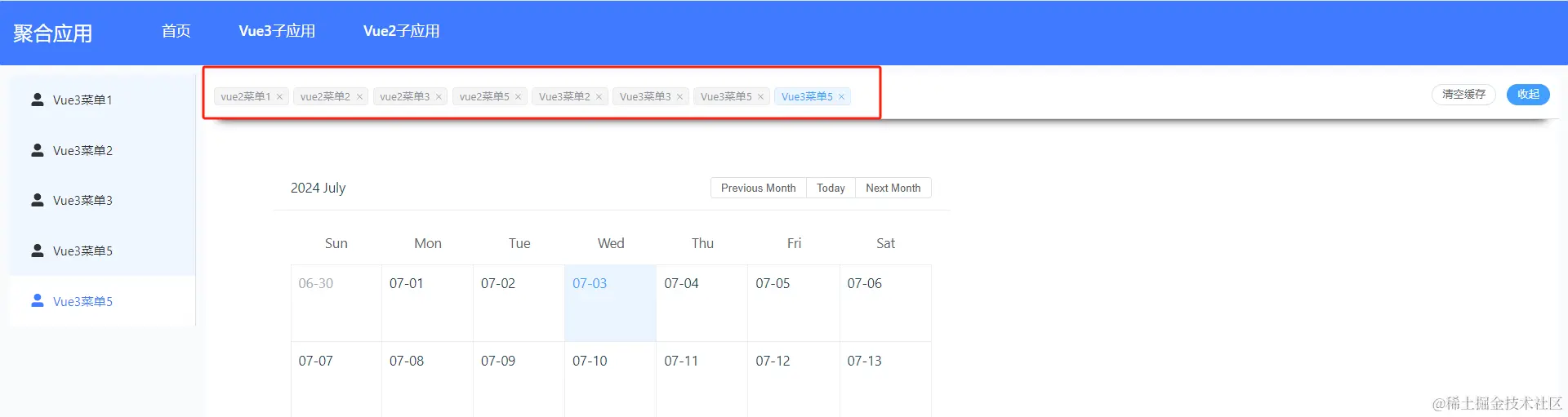Open Vue3菜单1 in the sidebar
Viewport: 1568px width, 417px height.
102,100
